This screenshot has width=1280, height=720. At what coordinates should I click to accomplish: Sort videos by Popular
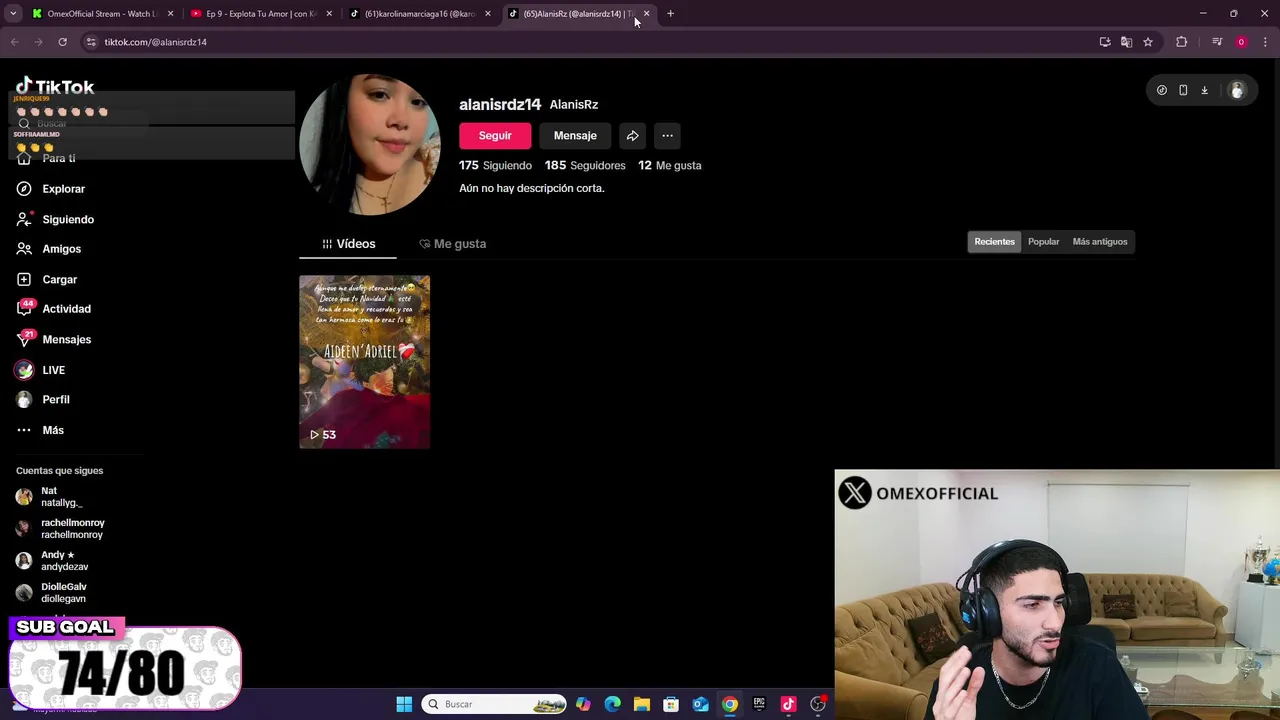(1043, 242)
